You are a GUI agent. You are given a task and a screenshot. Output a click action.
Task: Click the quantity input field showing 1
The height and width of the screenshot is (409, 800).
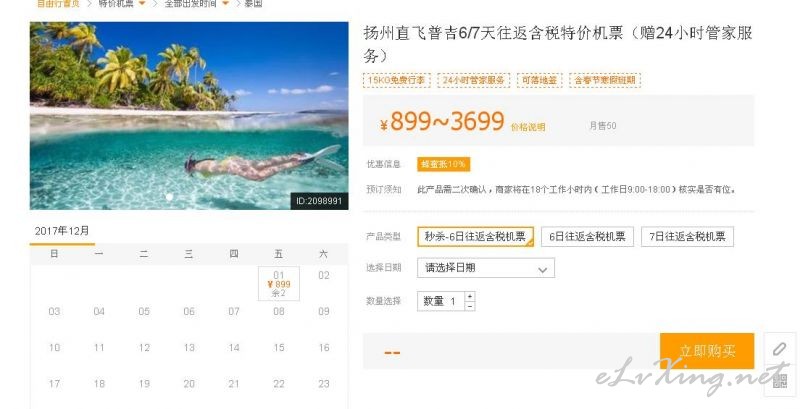click(441, 301)
